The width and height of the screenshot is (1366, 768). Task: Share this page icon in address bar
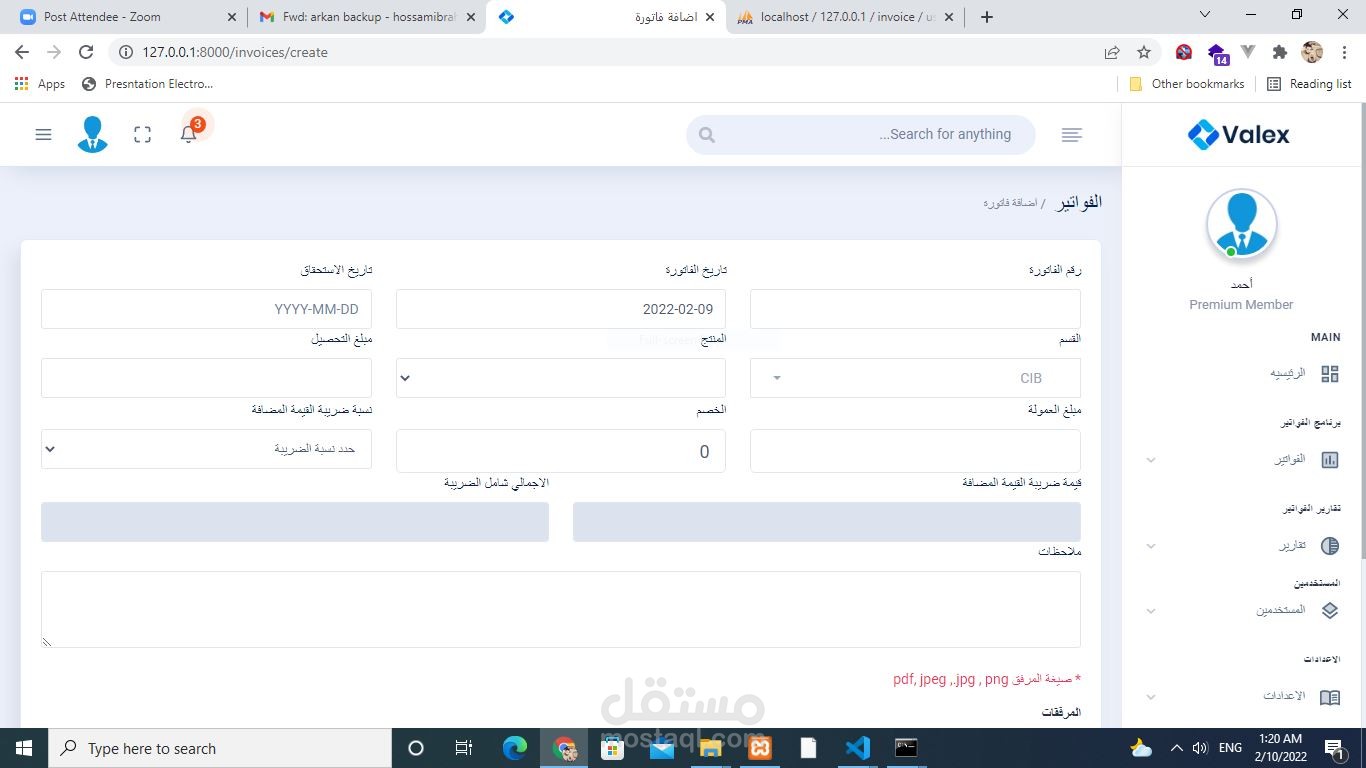tap(1112, 52)
